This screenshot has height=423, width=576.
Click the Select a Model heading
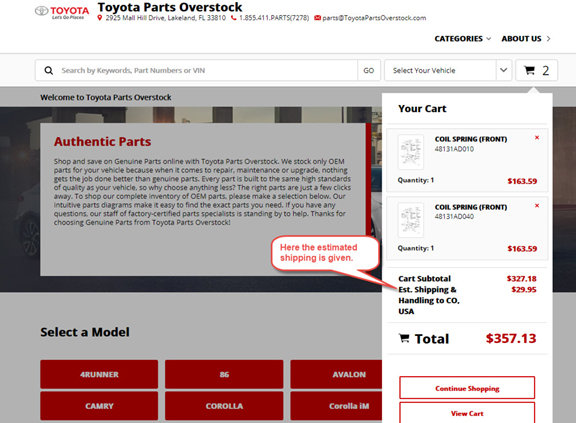pyautogui.click(x=85, y=332)
